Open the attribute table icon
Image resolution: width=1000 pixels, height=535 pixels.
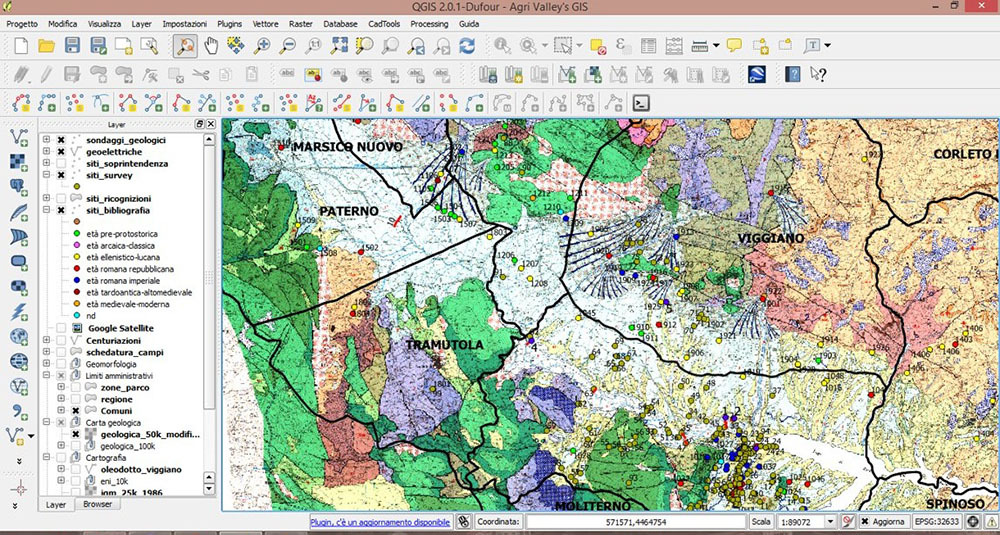click(x=648, y=45)
